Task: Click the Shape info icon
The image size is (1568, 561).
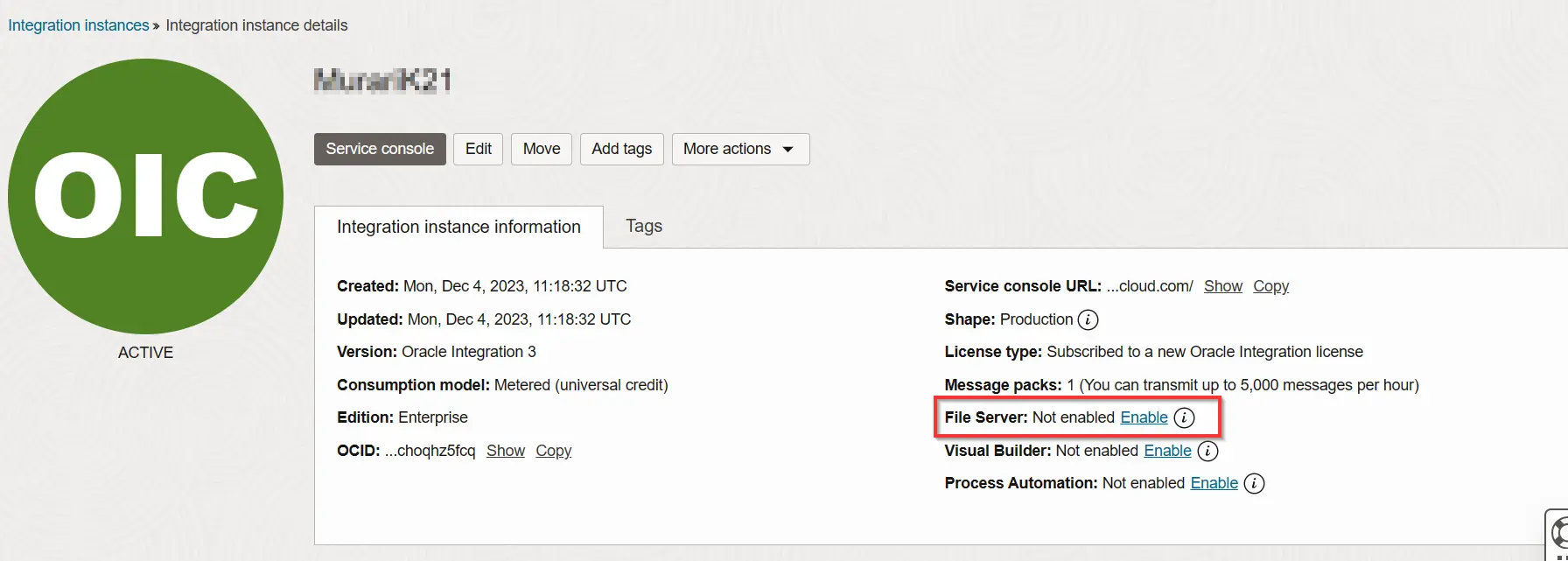Action: pos(1088,319)
